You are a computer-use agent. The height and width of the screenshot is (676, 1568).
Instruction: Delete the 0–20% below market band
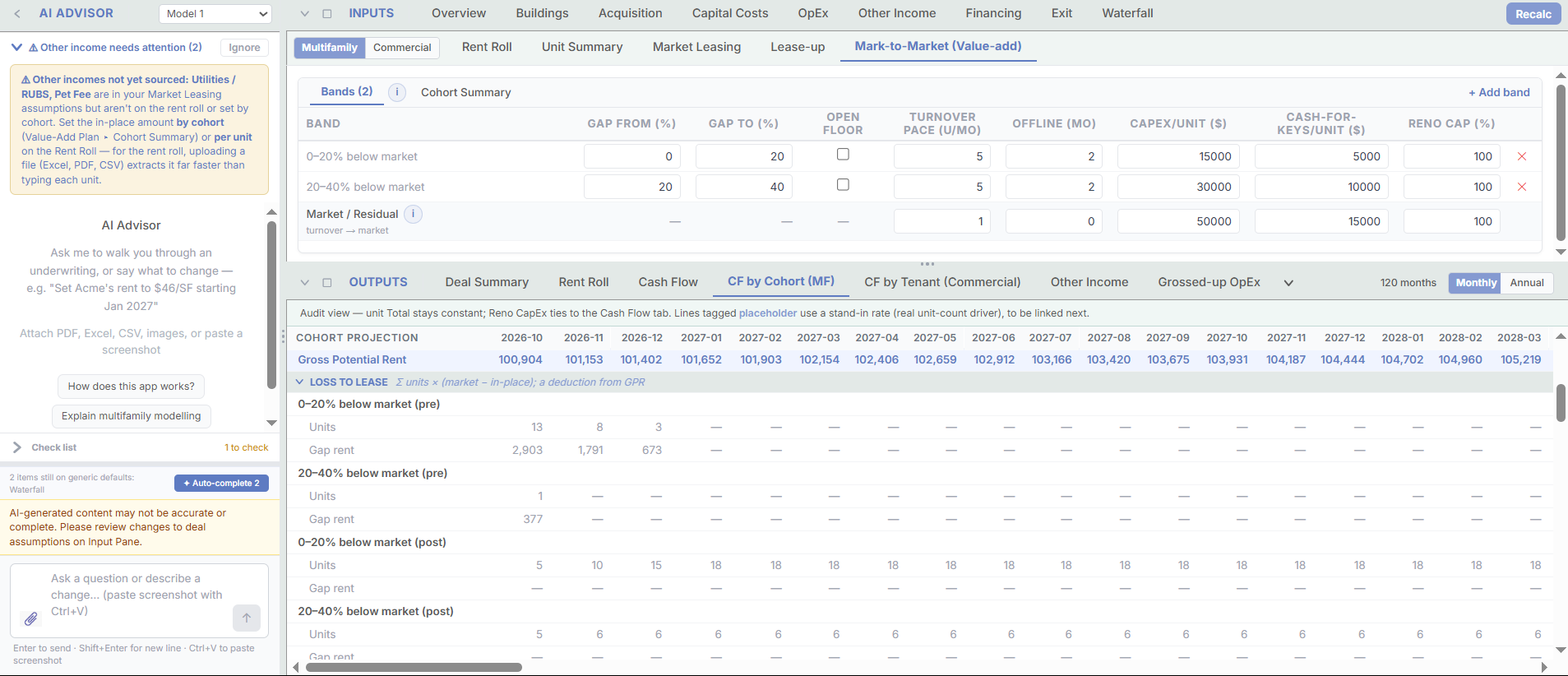(x=1522, y=156)
